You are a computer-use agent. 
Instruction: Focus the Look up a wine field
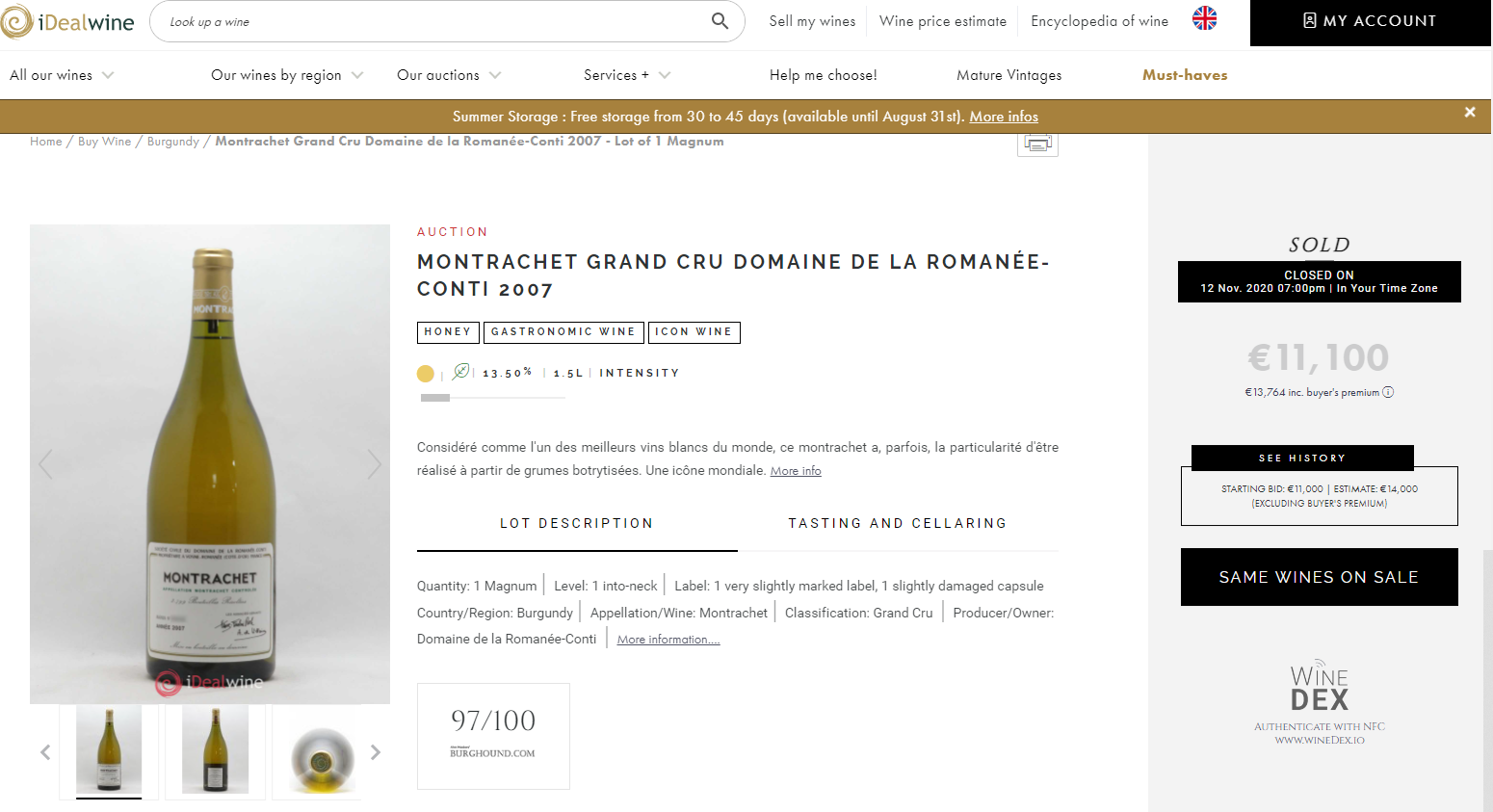[433, 21]
